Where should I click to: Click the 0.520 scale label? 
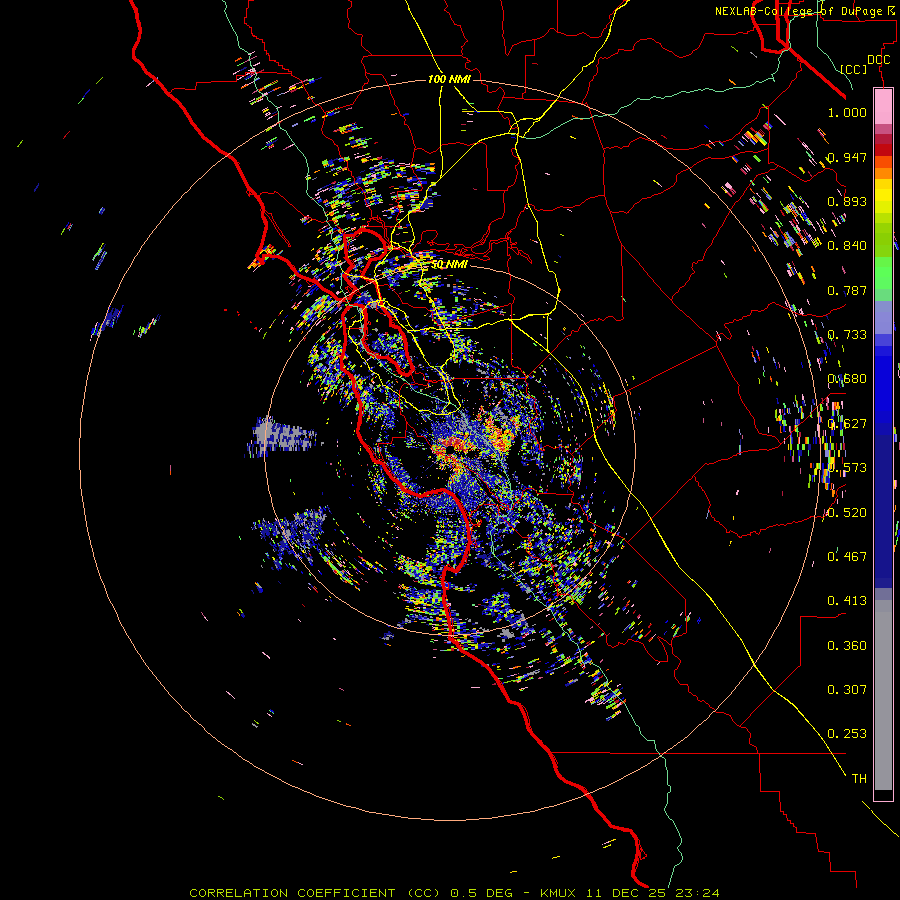847,513
